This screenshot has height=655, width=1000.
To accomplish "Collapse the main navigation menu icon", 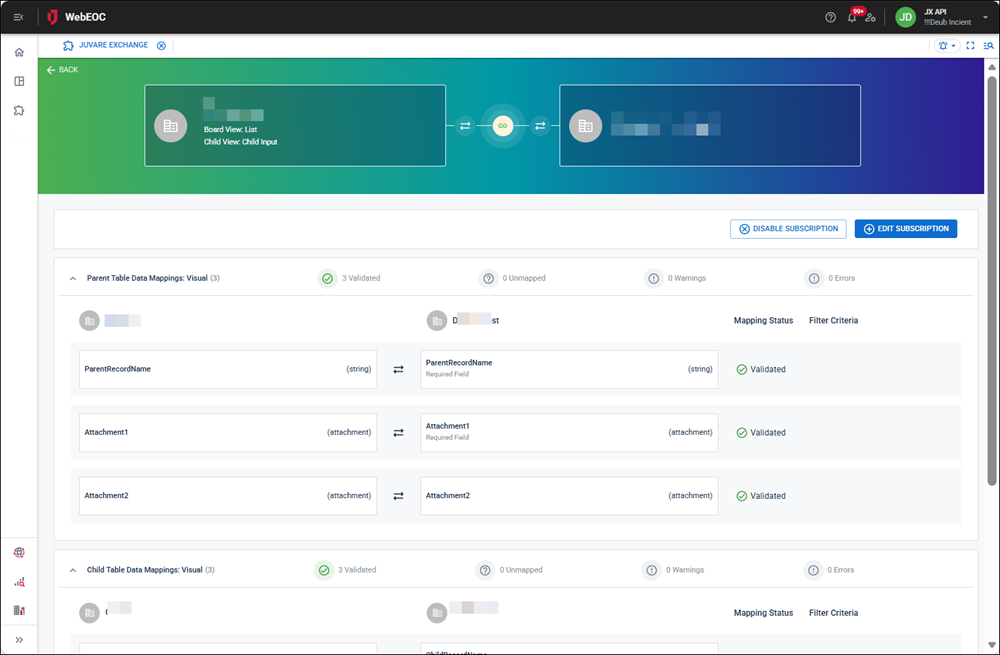I will coord(18,17).
